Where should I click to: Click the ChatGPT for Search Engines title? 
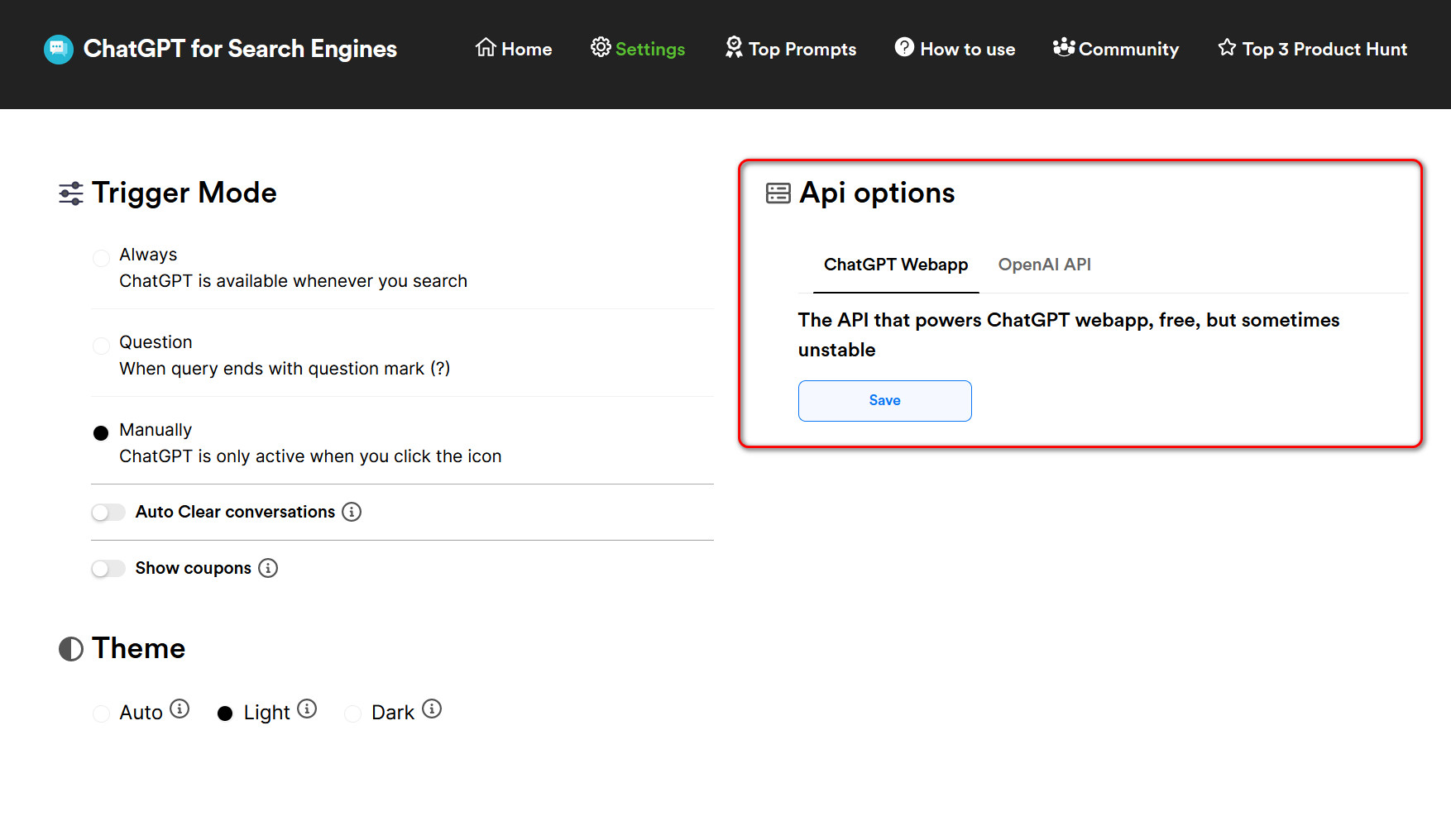click(x=240, y=49)
